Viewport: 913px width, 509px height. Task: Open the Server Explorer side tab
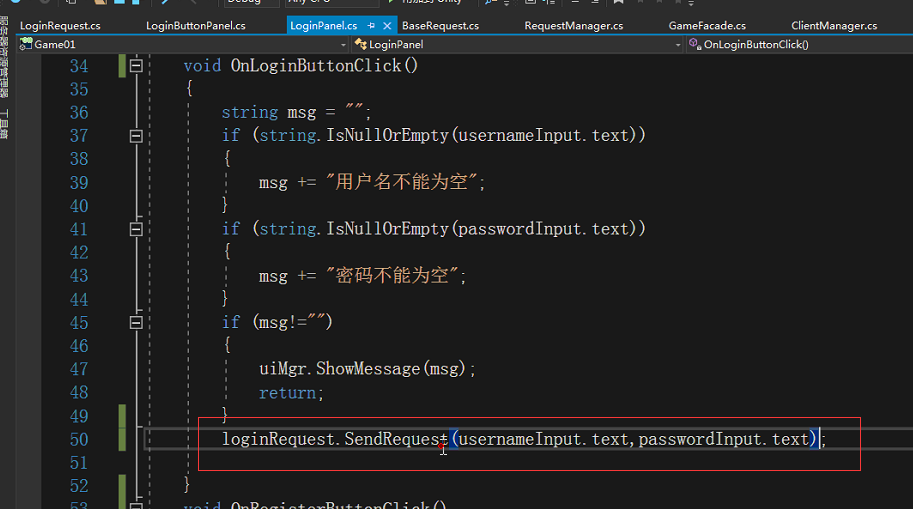point(4,57)
